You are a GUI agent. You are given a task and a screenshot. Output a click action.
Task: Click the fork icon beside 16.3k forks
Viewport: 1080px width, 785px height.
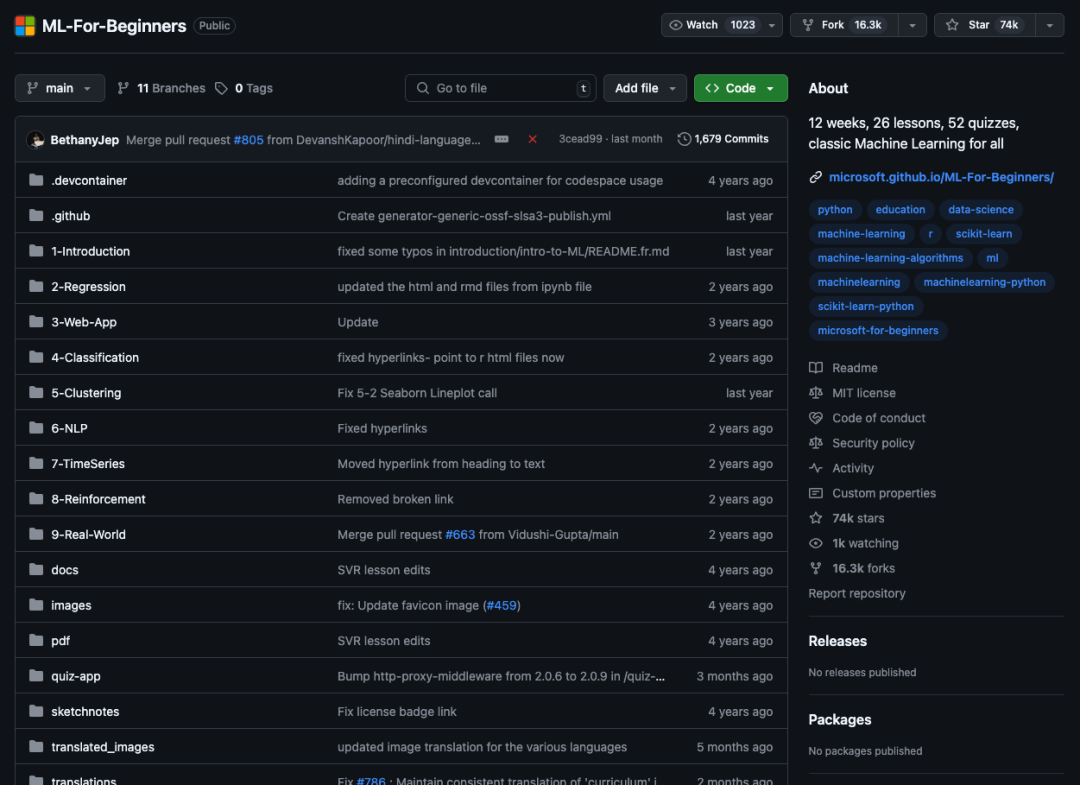click(816, 568)
